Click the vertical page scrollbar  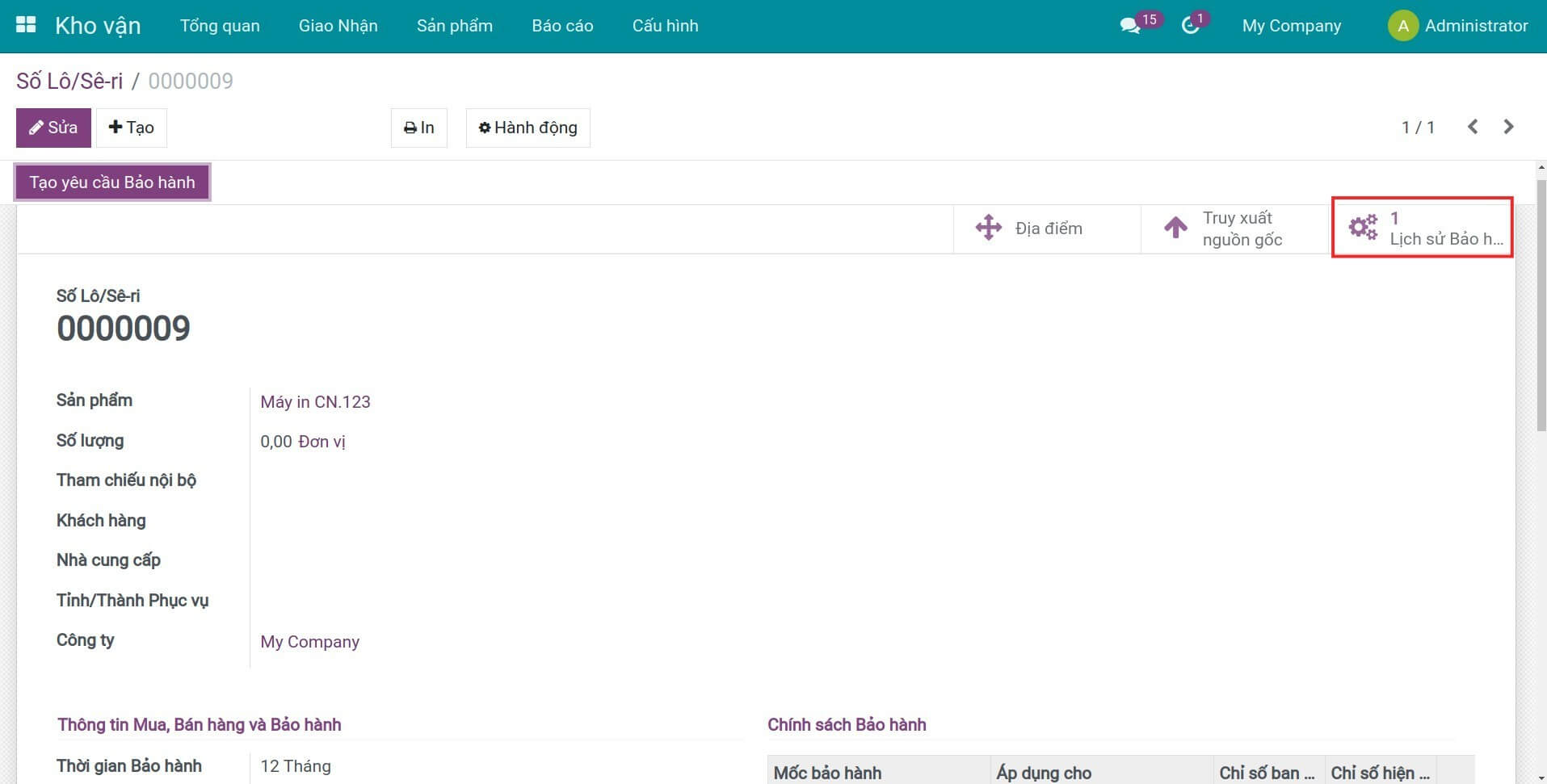click(1541, 307)
